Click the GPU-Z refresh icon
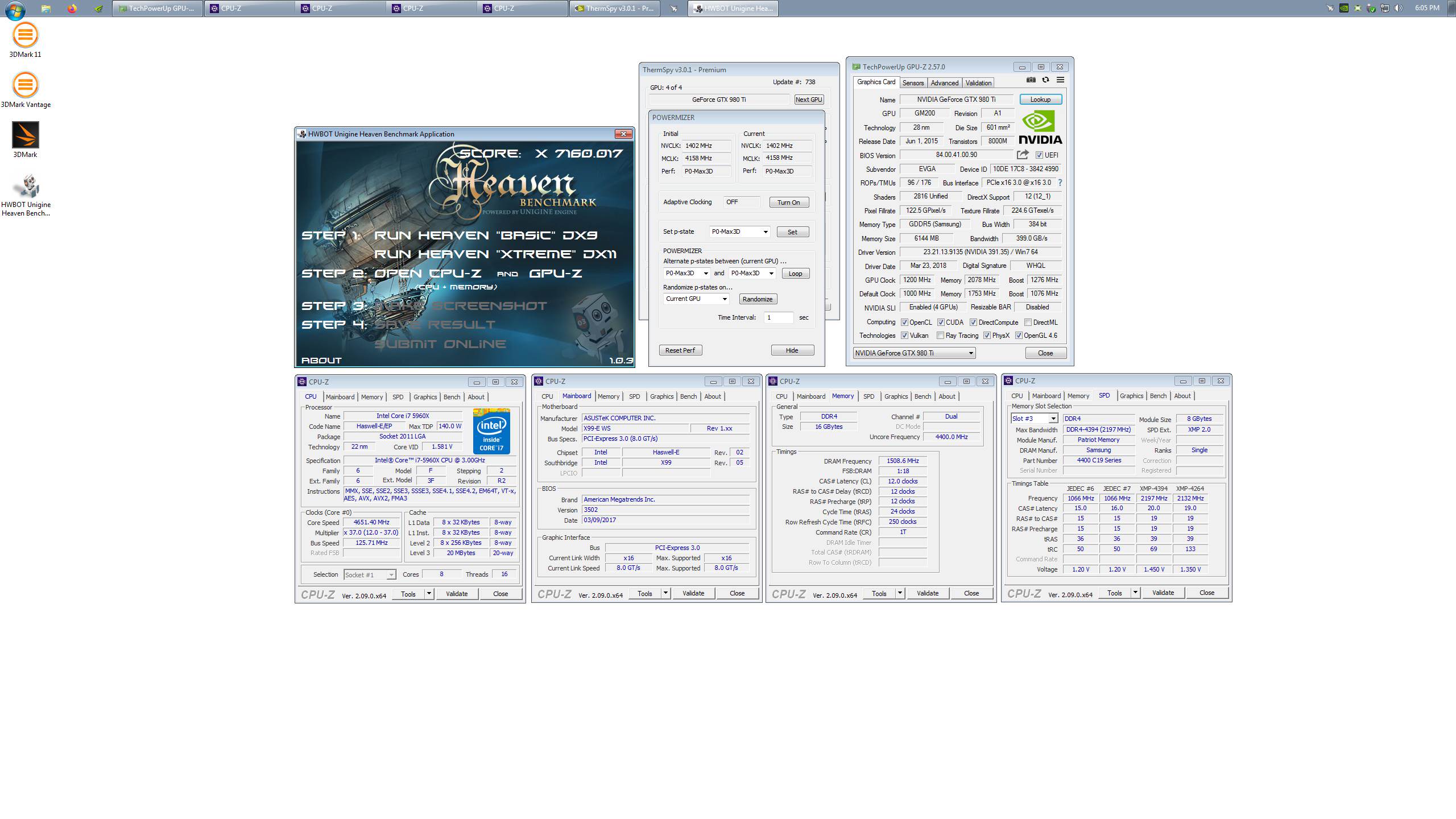Screen dimensions: 1456x819 pyautogui.click(x=1045, y=80)
